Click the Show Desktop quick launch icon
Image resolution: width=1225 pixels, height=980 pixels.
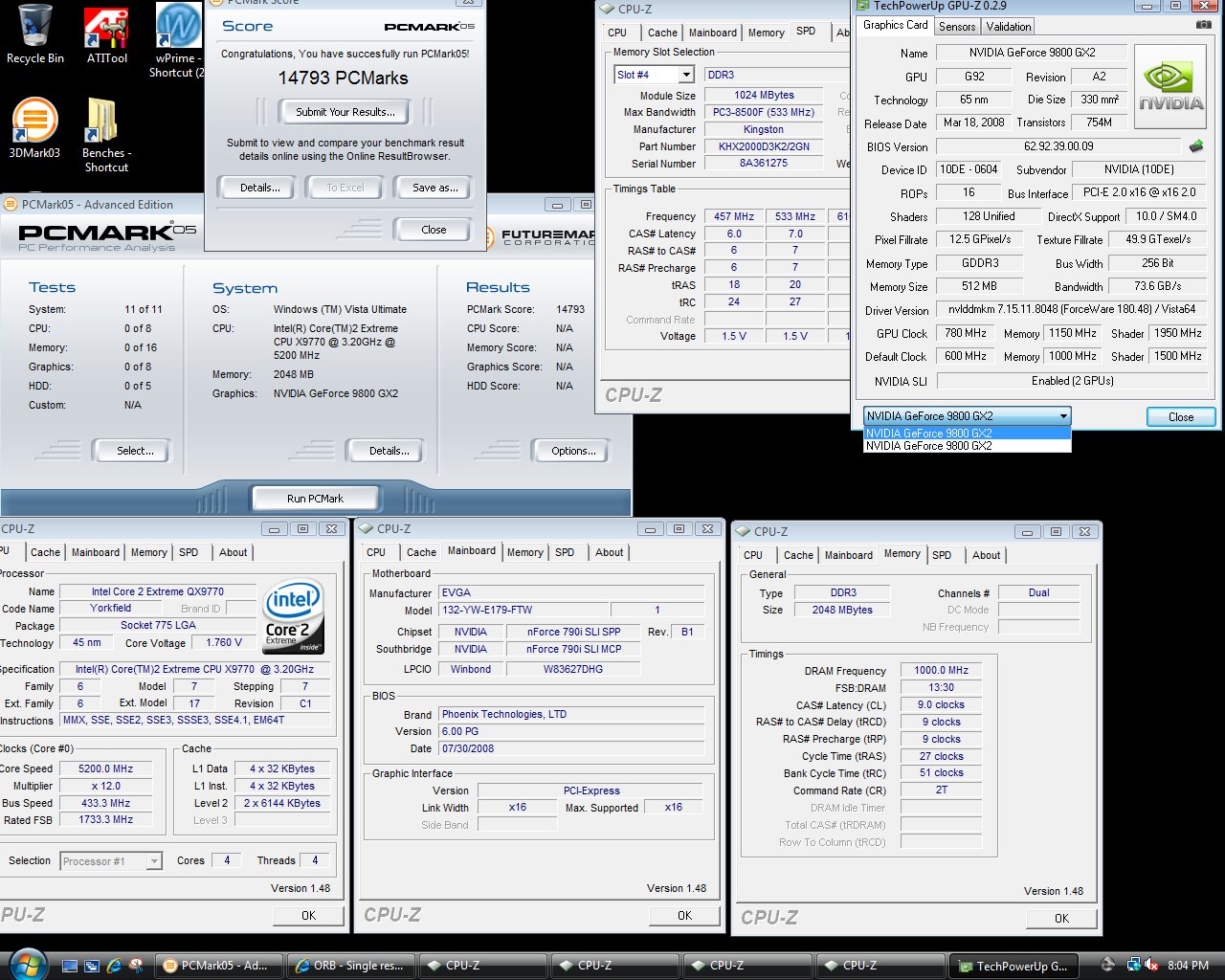click(x=70, y=966)
